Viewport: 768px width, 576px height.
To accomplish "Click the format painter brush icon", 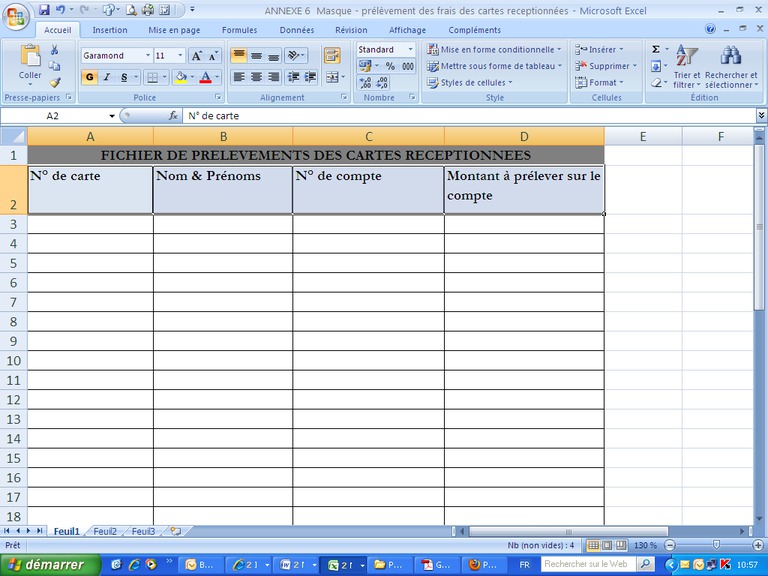I will [x=55, y=83].
